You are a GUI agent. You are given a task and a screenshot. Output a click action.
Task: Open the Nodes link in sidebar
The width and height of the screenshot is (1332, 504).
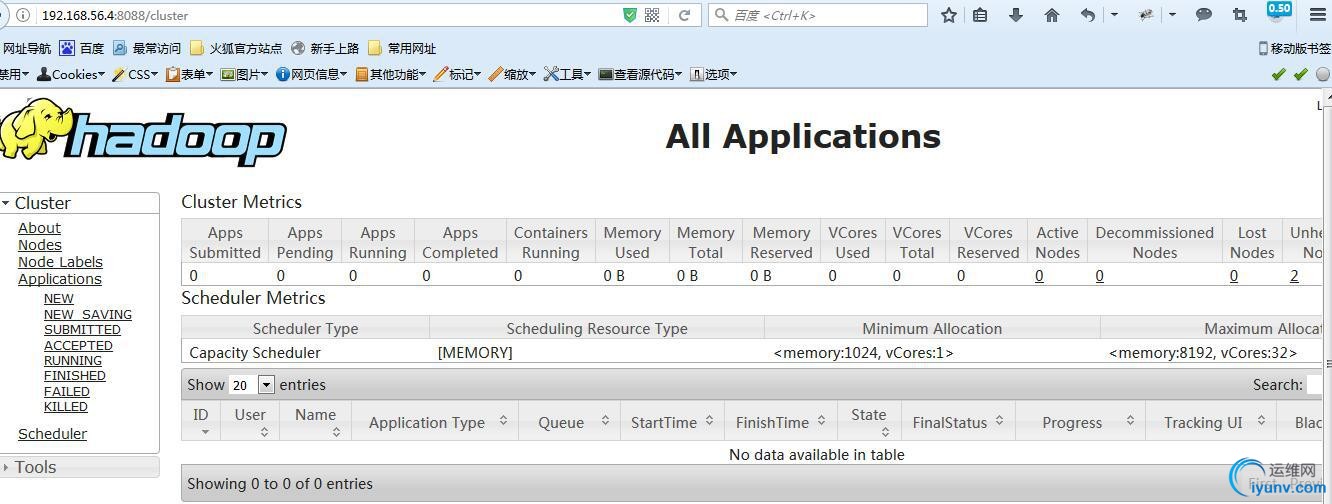(40, 245)
